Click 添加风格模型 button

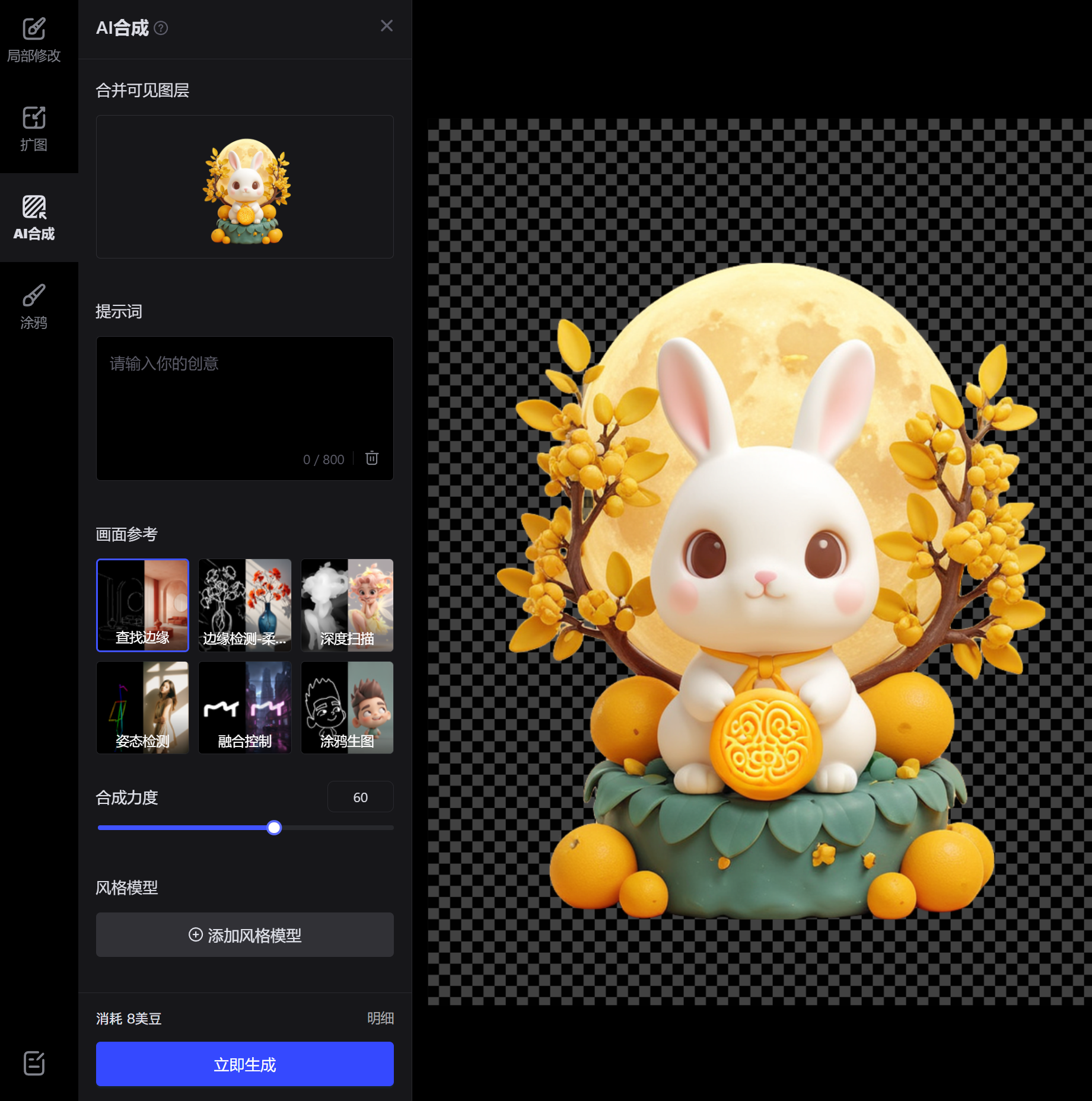coord(245,935)
